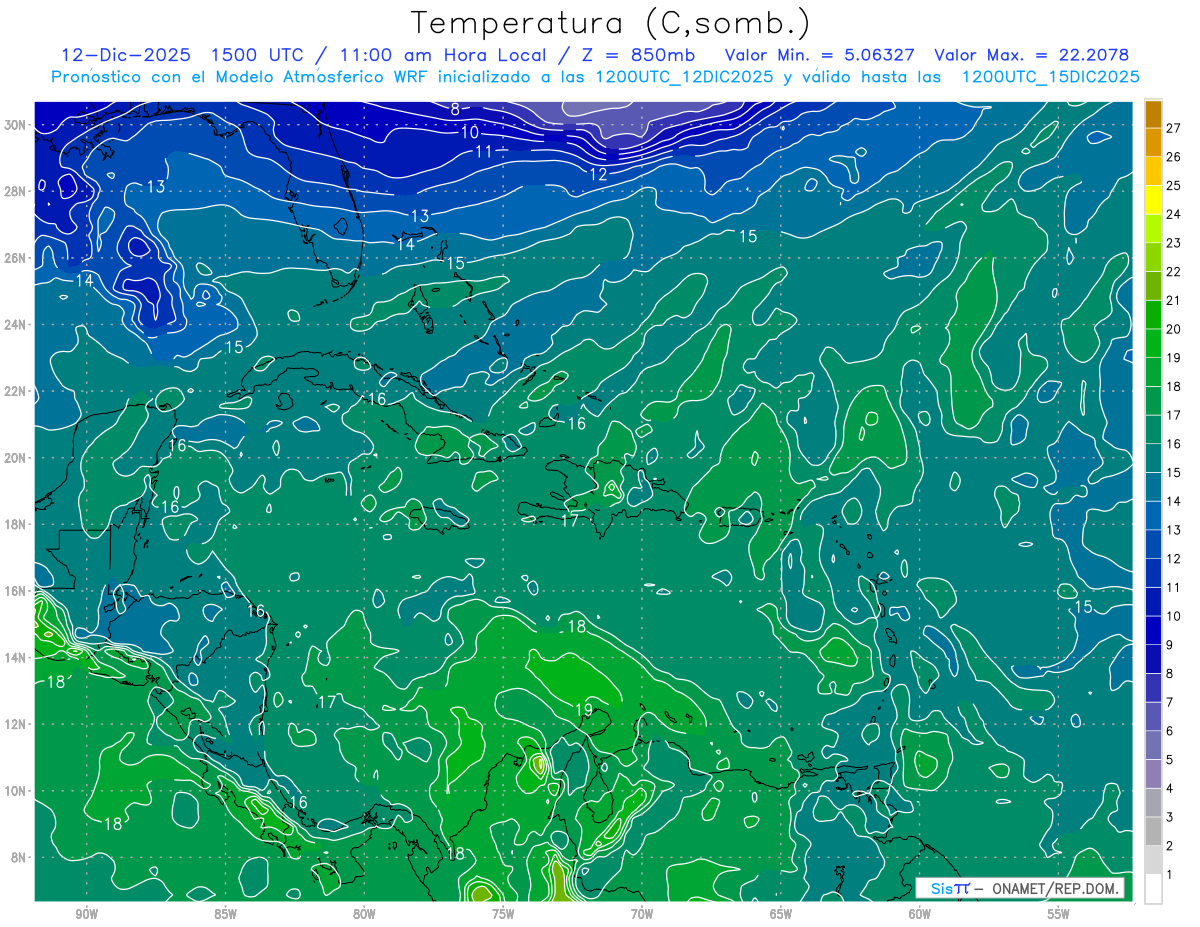The height and width of the screenshot is (927, 1200).
Task: Click the legend scale label "22"
Action: point(1173,271)
